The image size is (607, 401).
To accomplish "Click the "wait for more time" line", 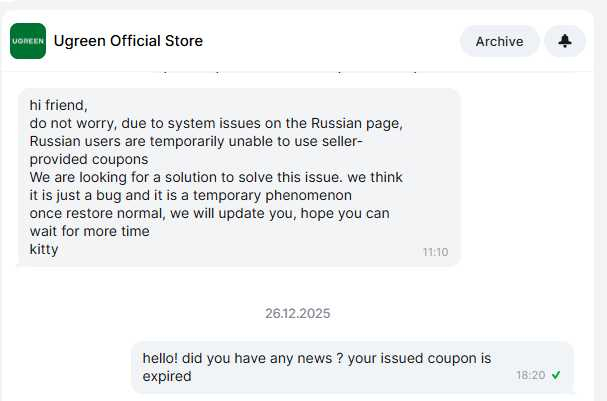I will (90, 231).
